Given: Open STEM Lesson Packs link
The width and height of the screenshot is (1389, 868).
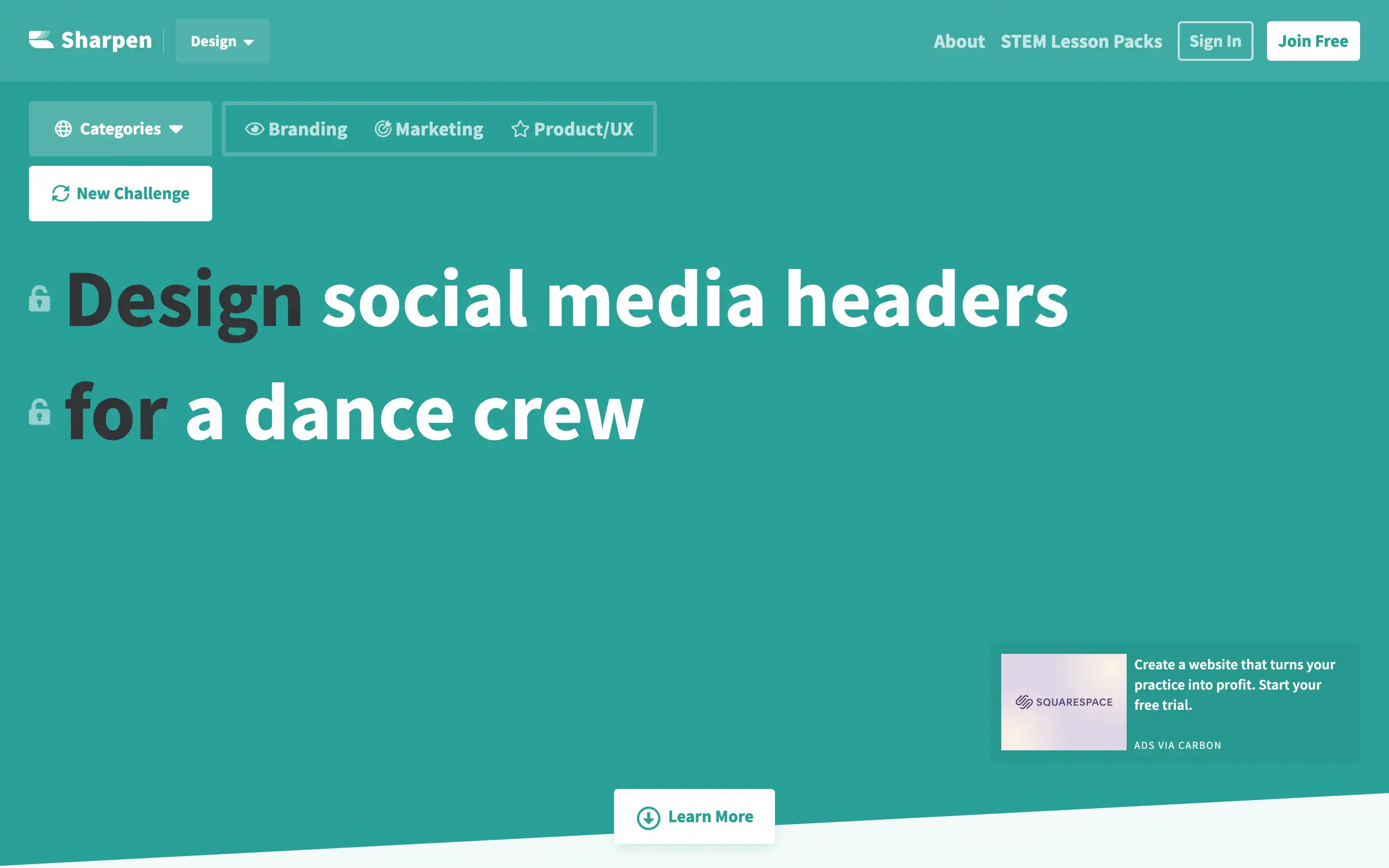Looking at the screenshot, I should pyautogui.click(x=1081, y=41).
